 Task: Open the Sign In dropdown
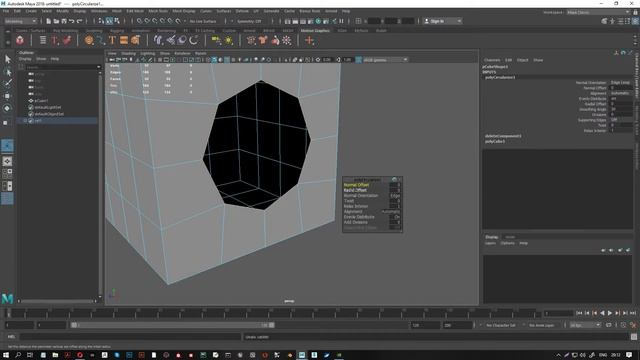[442, 21]
